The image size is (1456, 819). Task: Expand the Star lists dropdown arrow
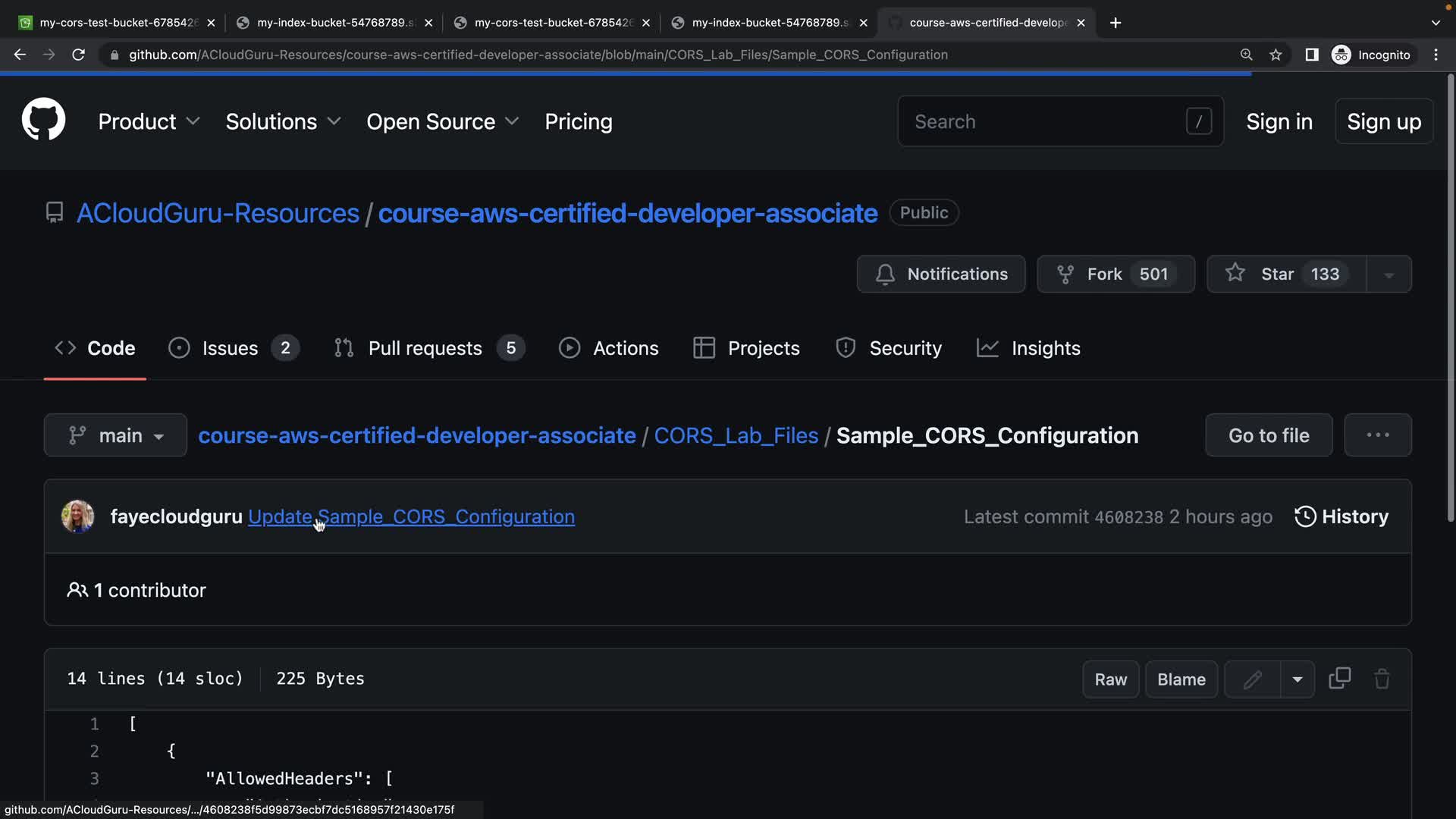point(1389,275)
